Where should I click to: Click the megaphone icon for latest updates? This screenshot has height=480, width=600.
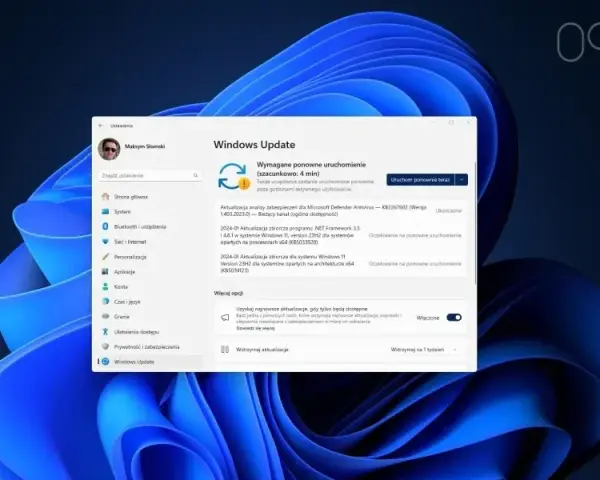pyautogui.click(x=225, y=318)
